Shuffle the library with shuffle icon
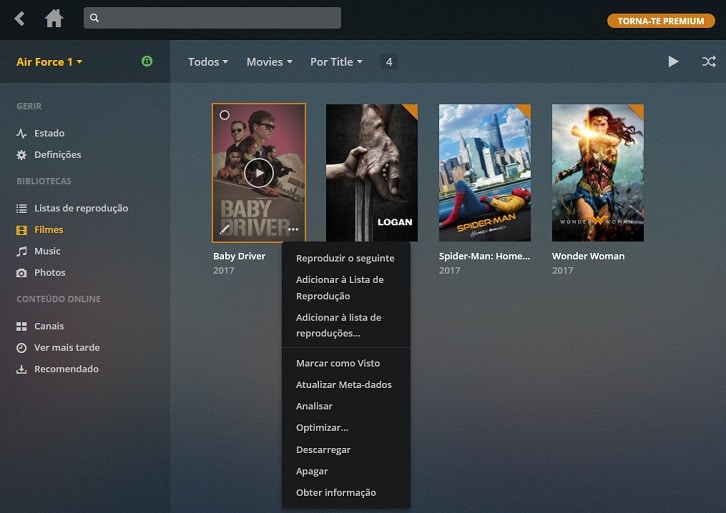 (708, 61)
